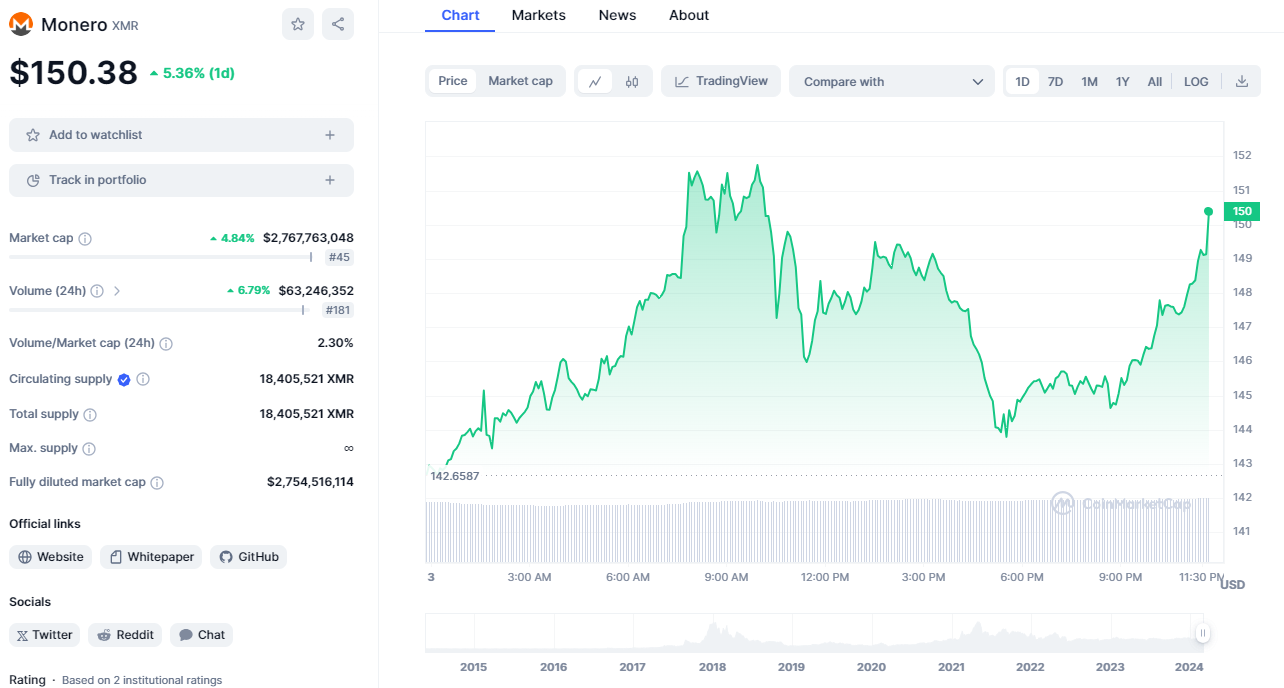Download chart data with the download icon
The image size is (1284, 688).
1242,82
